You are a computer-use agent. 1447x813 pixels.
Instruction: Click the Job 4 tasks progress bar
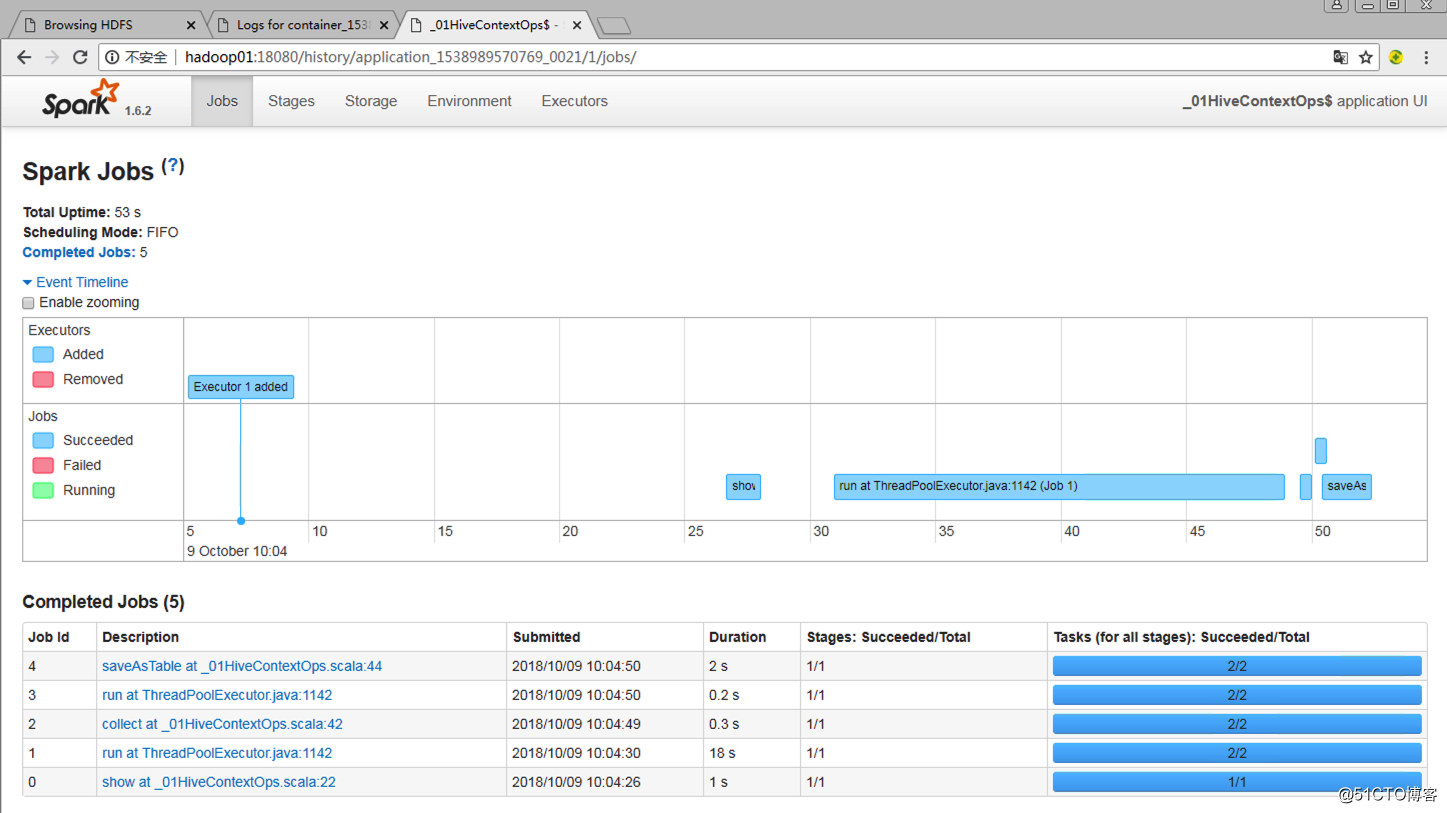(x=1237, y=666)
